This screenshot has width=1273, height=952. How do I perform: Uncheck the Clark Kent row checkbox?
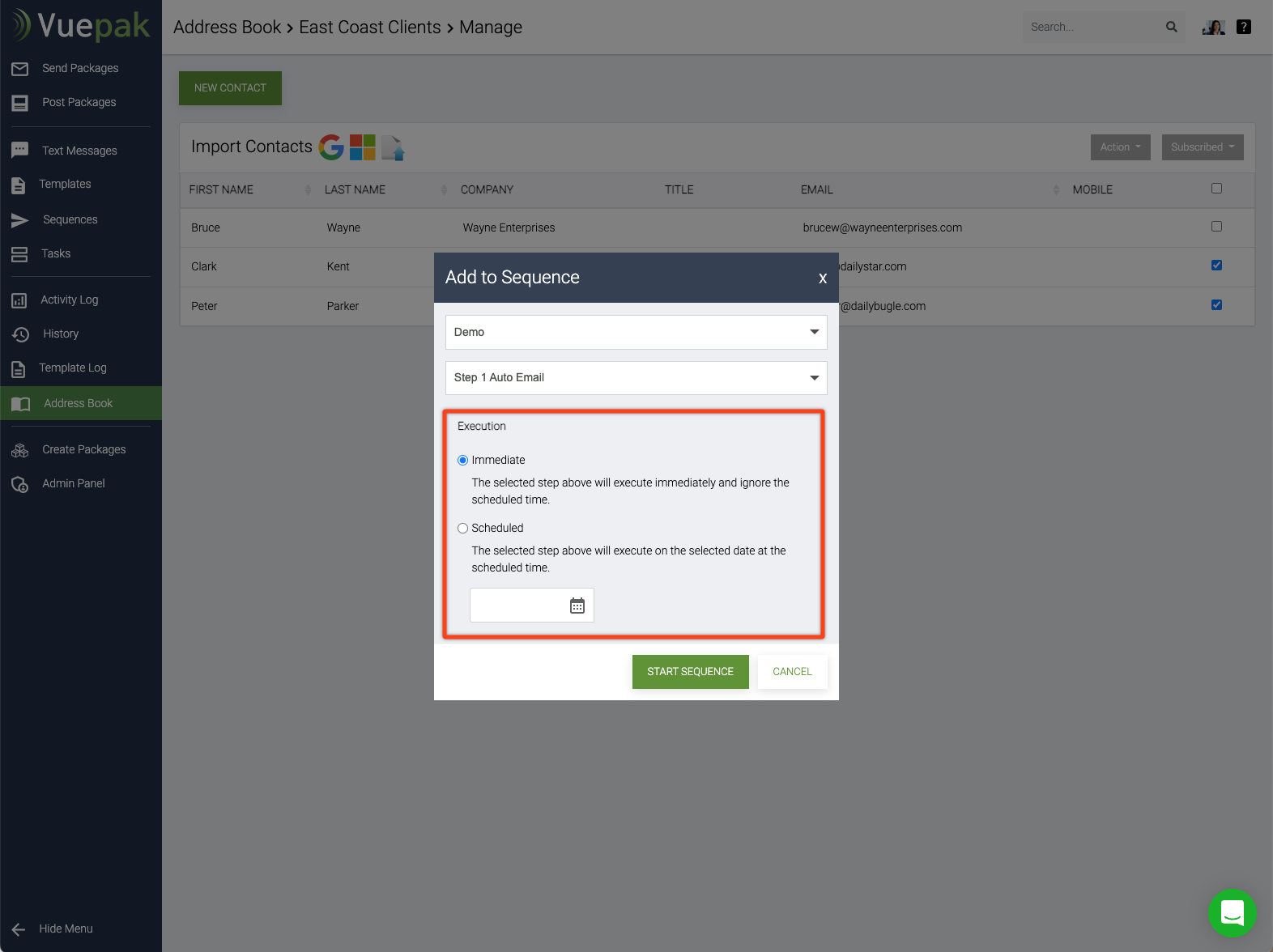(x=1216, y=266)
